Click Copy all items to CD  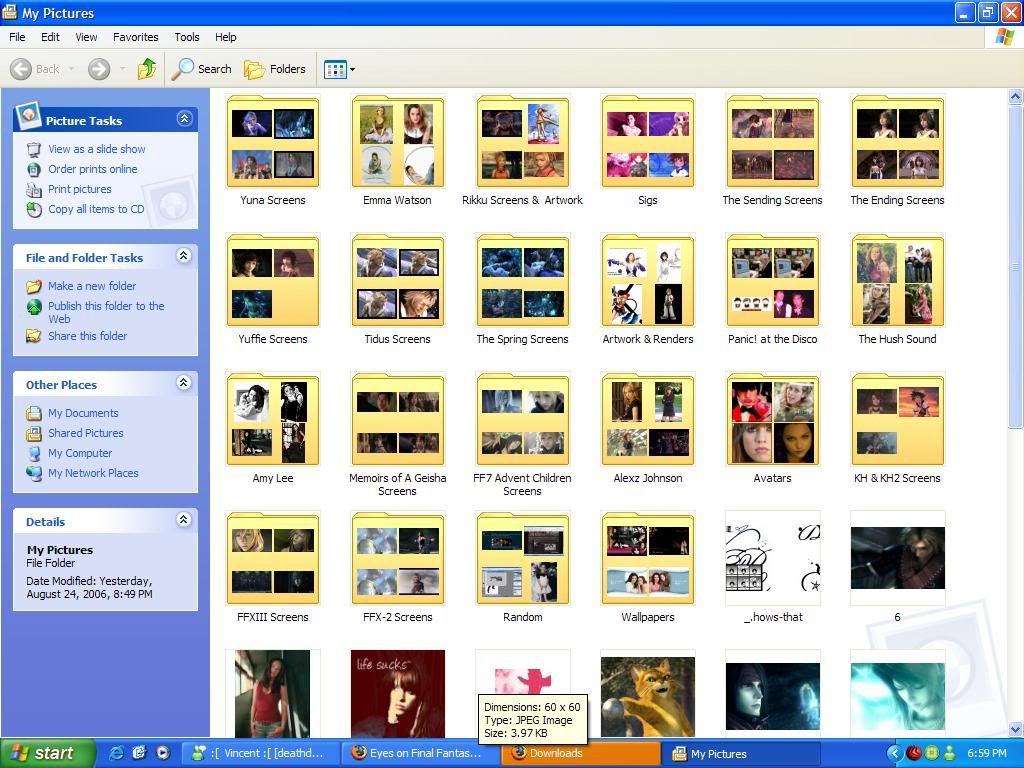[96, 209]
